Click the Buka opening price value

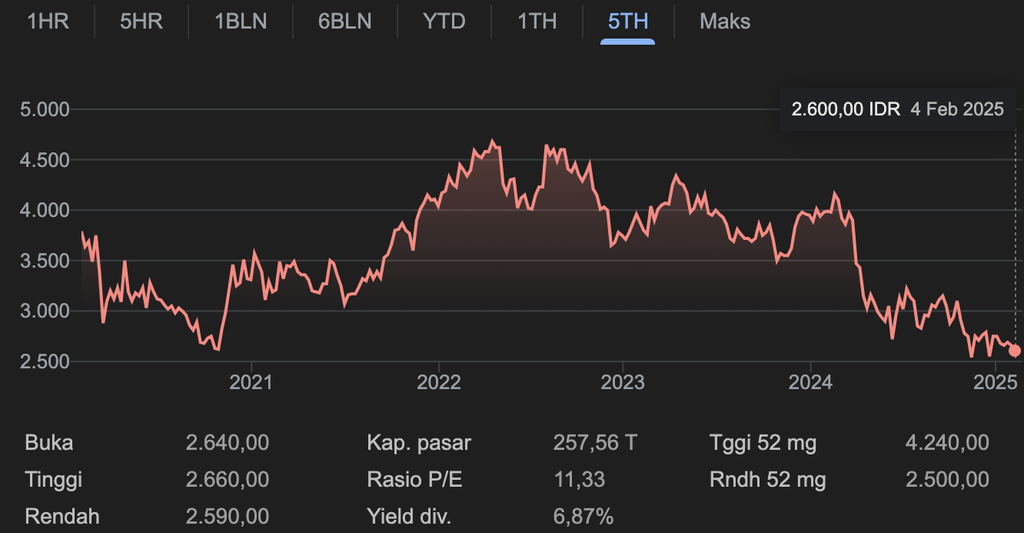(x=227, y=443)
